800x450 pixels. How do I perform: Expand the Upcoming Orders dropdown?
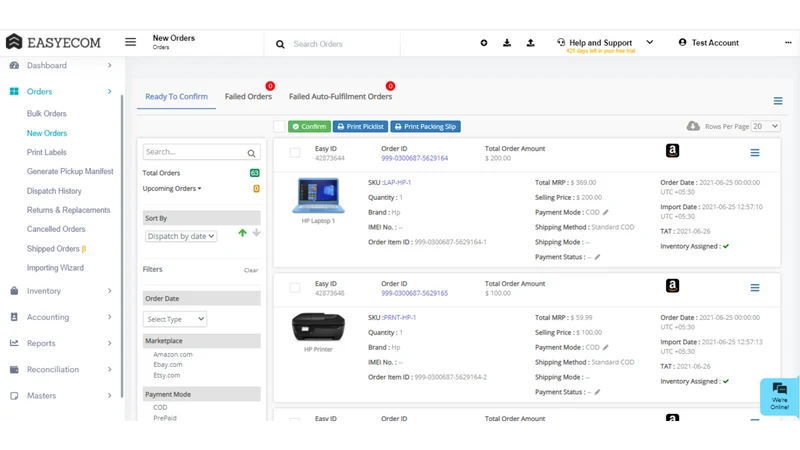click(172, 189)
